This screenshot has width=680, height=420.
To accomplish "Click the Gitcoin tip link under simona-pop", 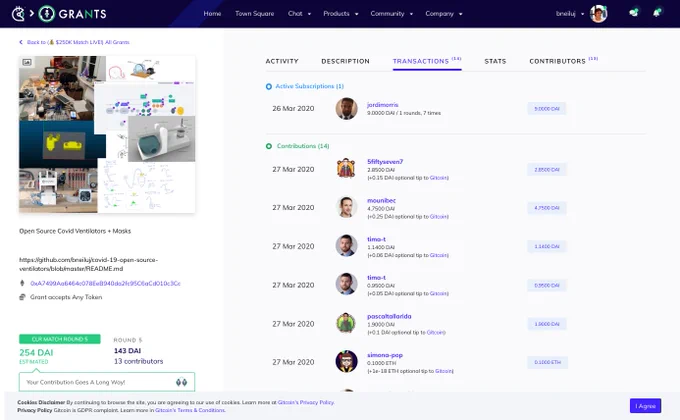I will pyautogui.click(x=444, y=371).
